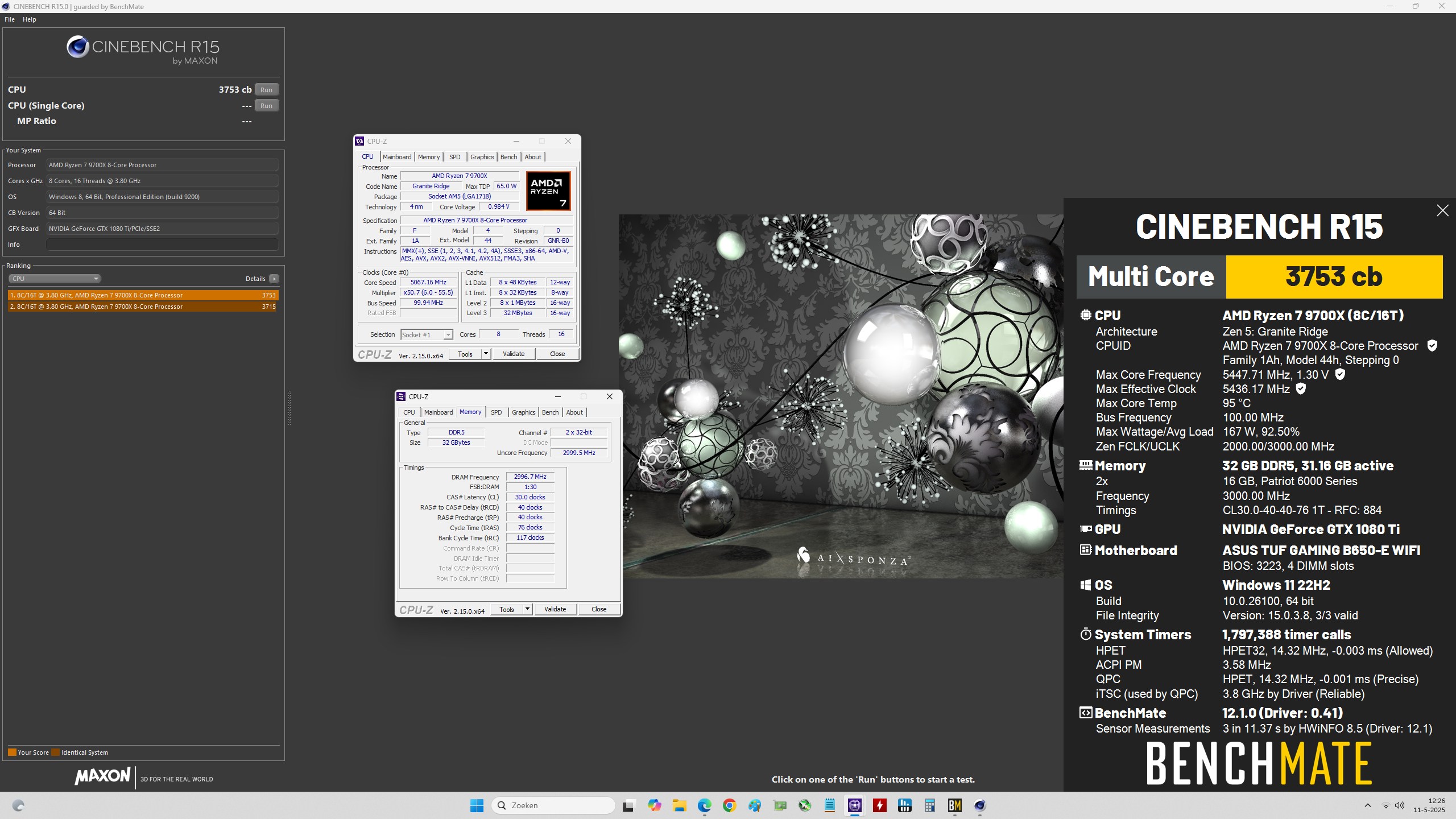Click Run button for CPU test
Image resolution: width=1456 pixels, height=819 pixels.
[x=266, y=90]
